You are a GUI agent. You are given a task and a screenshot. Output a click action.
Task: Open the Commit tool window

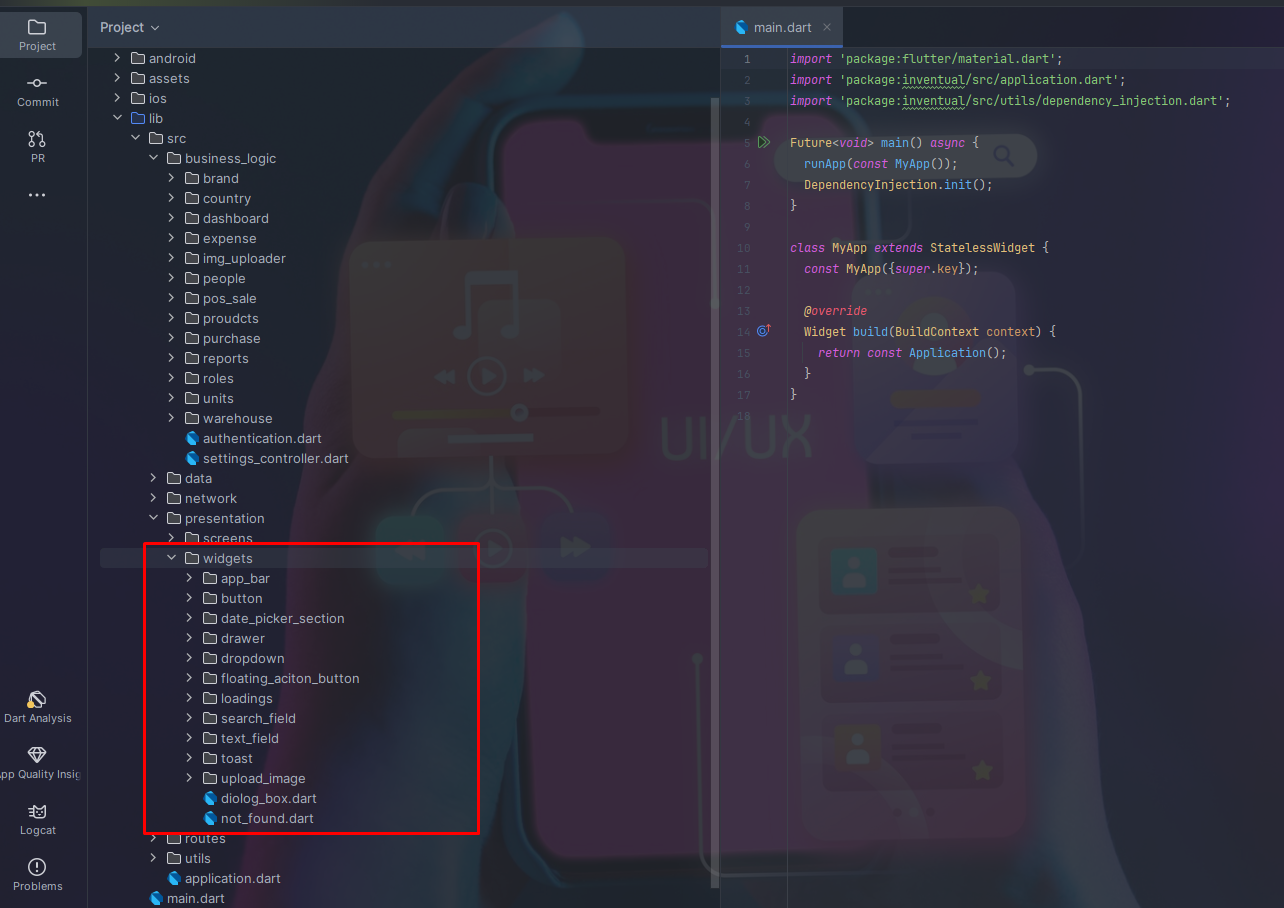click(37, 90)
